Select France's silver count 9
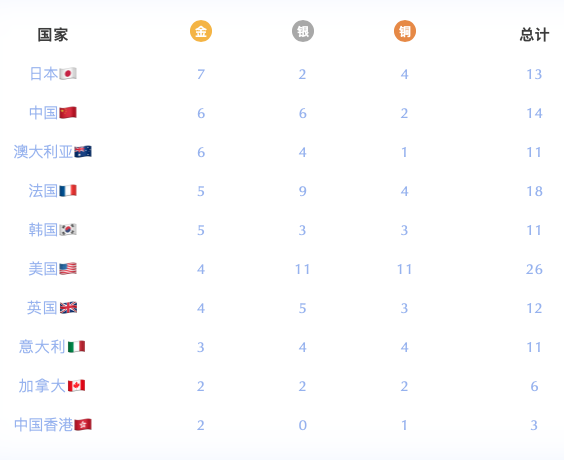This screenshot has width=564, height=460. click(303, 191)
